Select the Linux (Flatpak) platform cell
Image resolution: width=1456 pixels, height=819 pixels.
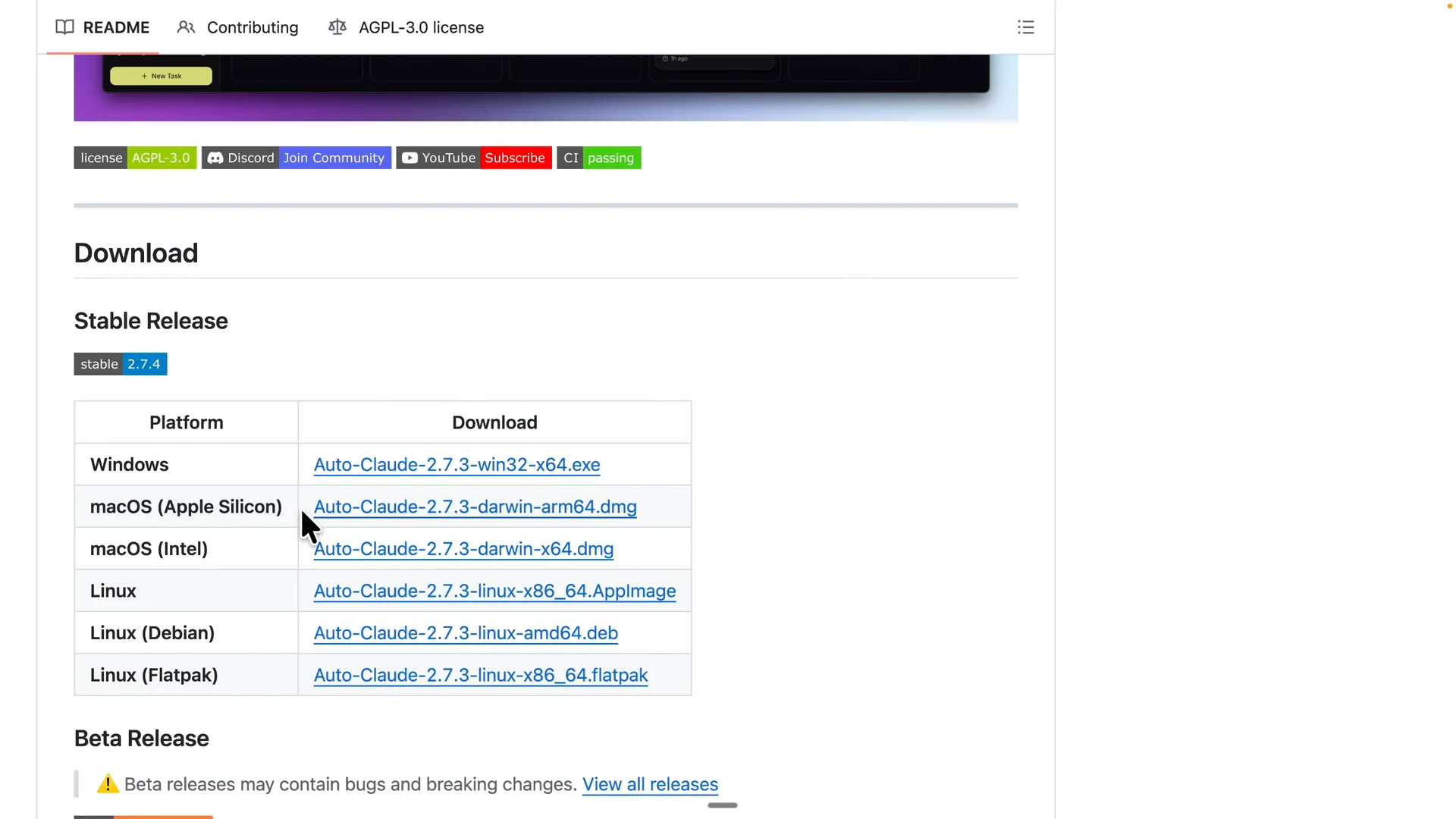coord(187,675)
